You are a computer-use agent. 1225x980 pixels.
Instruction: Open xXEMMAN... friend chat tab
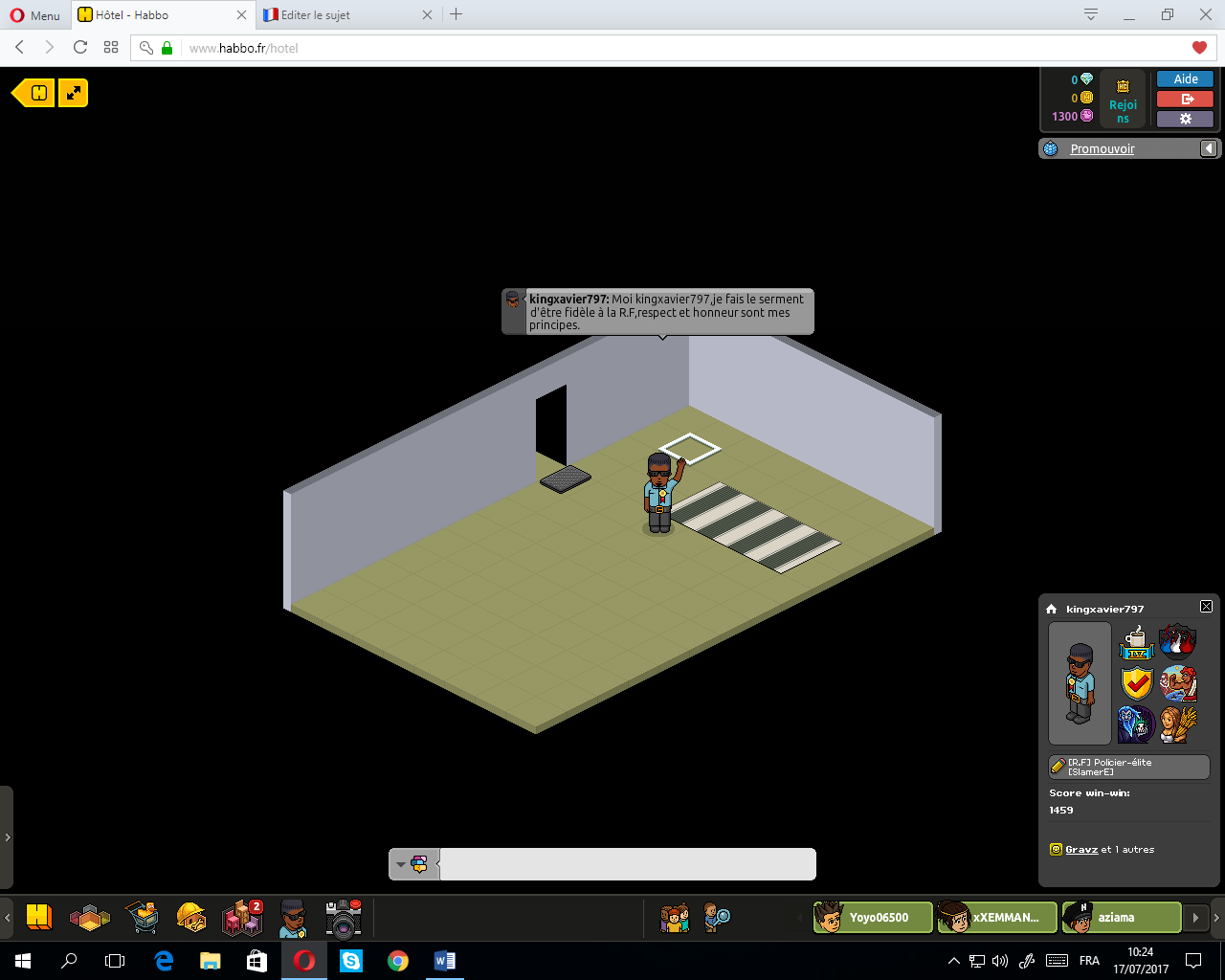pos(997,917)
